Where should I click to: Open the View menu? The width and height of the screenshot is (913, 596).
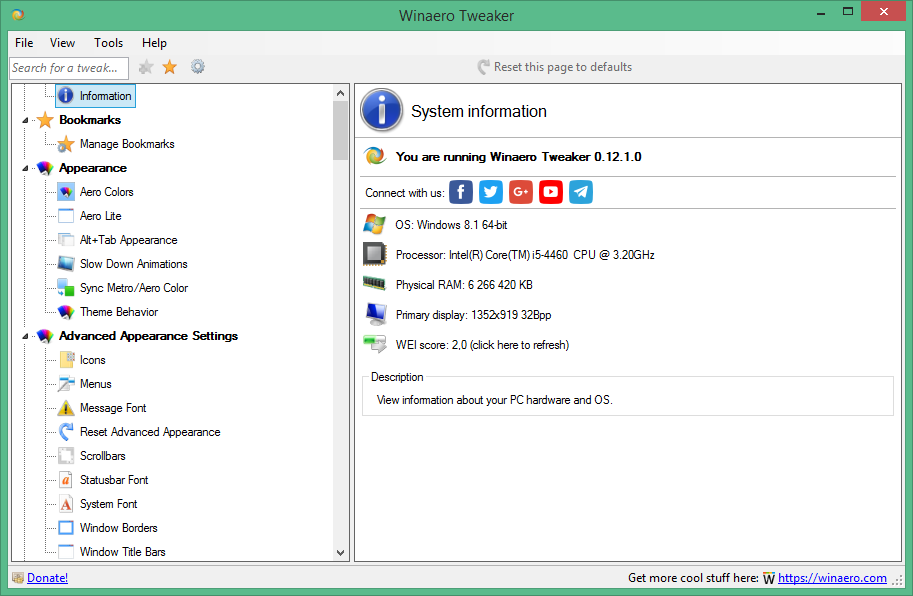tap(62, 43)
